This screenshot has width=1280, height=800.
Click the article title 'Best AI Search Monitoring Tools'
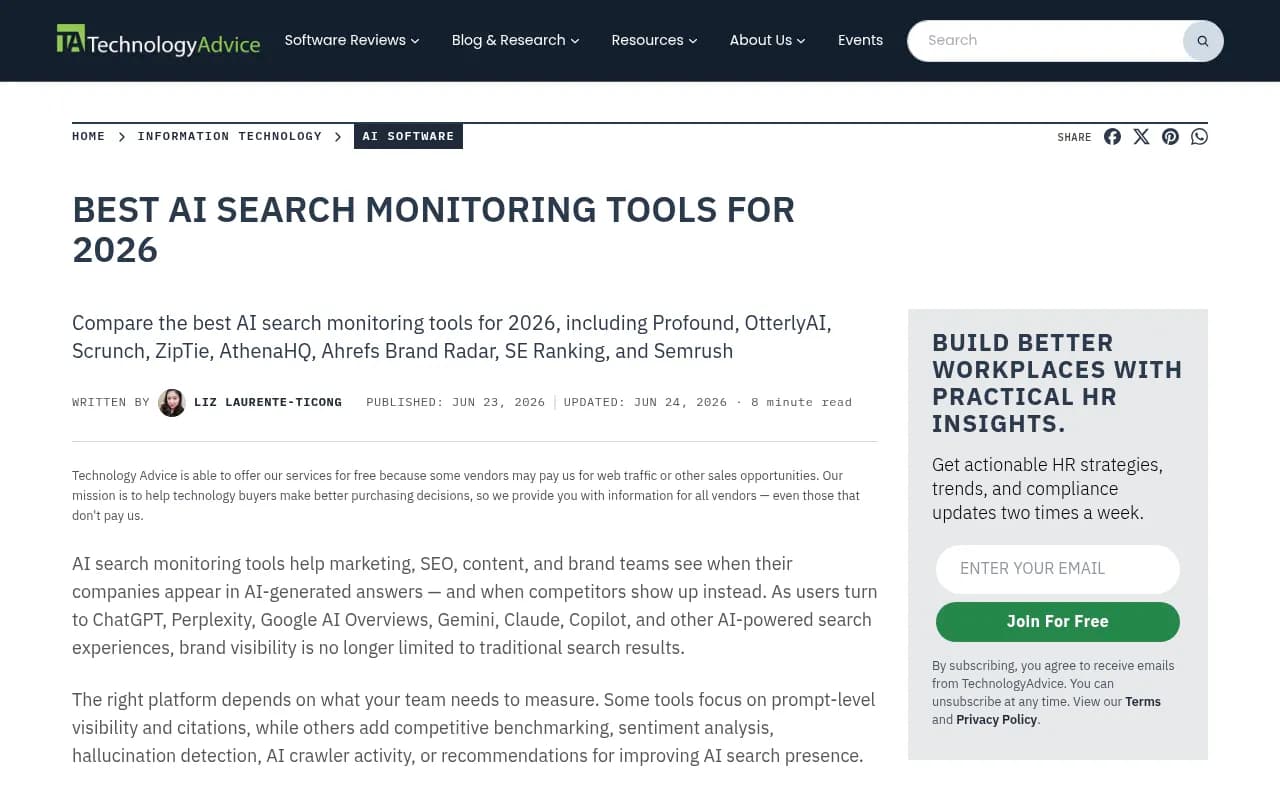tap(433, 230)
